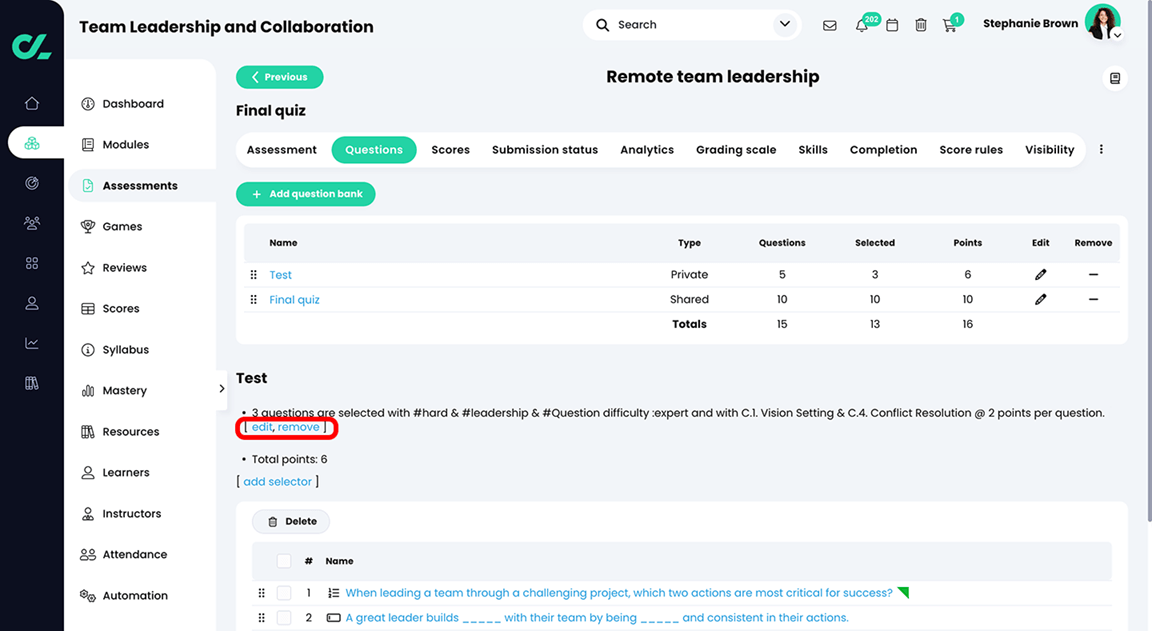Viewport: 1152px width, 631px height.
Task: Switch to the Assessment tab
Action: point(281,150)
